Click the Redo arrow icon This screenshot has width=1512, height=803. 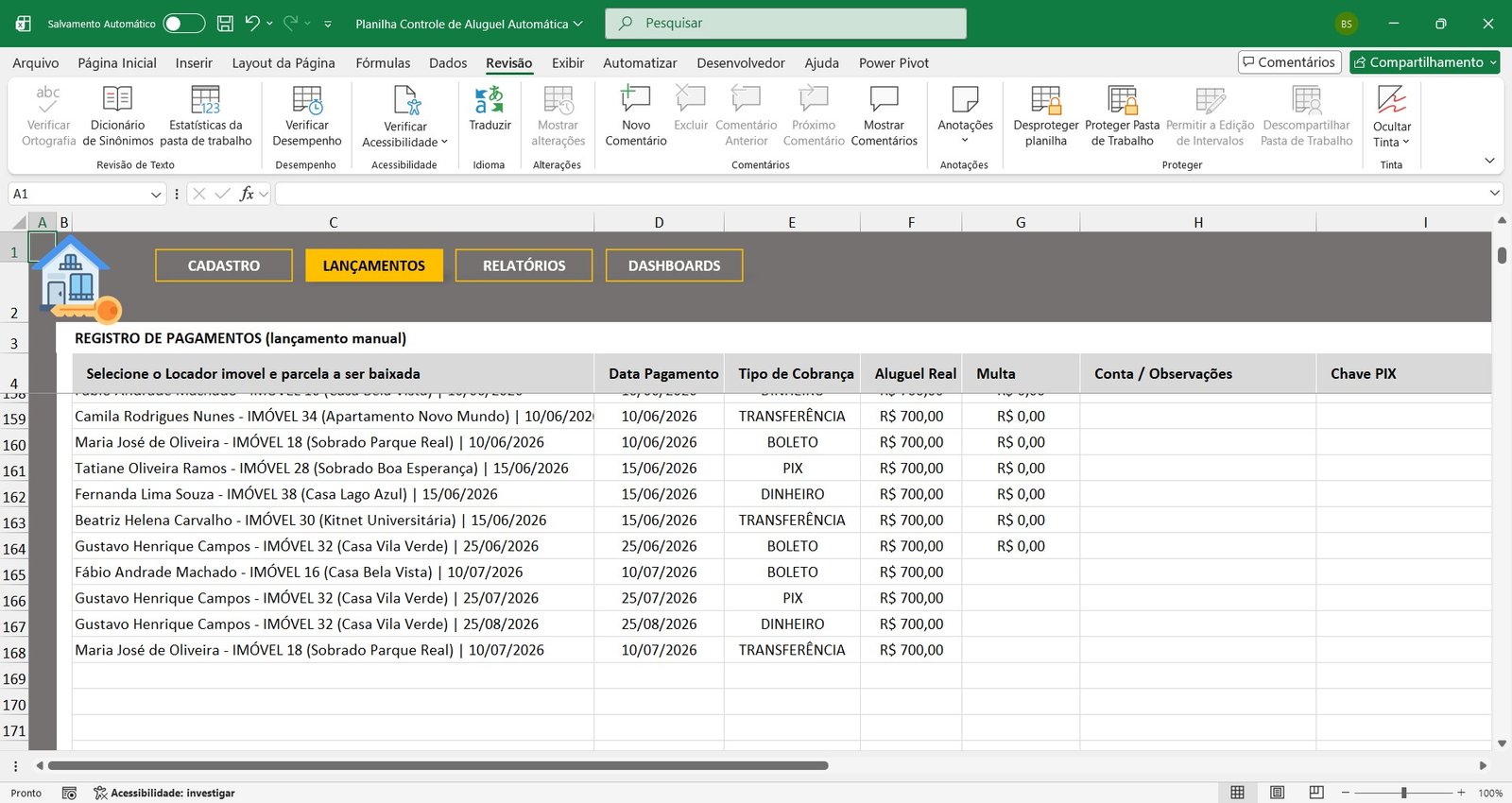pos(291,23)
